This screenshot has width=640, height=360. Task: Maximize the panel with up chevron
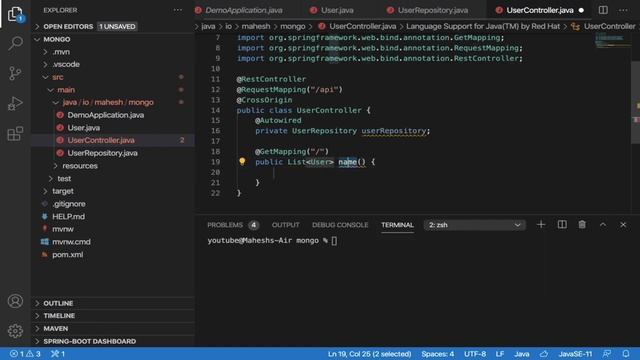pos(603,224)
